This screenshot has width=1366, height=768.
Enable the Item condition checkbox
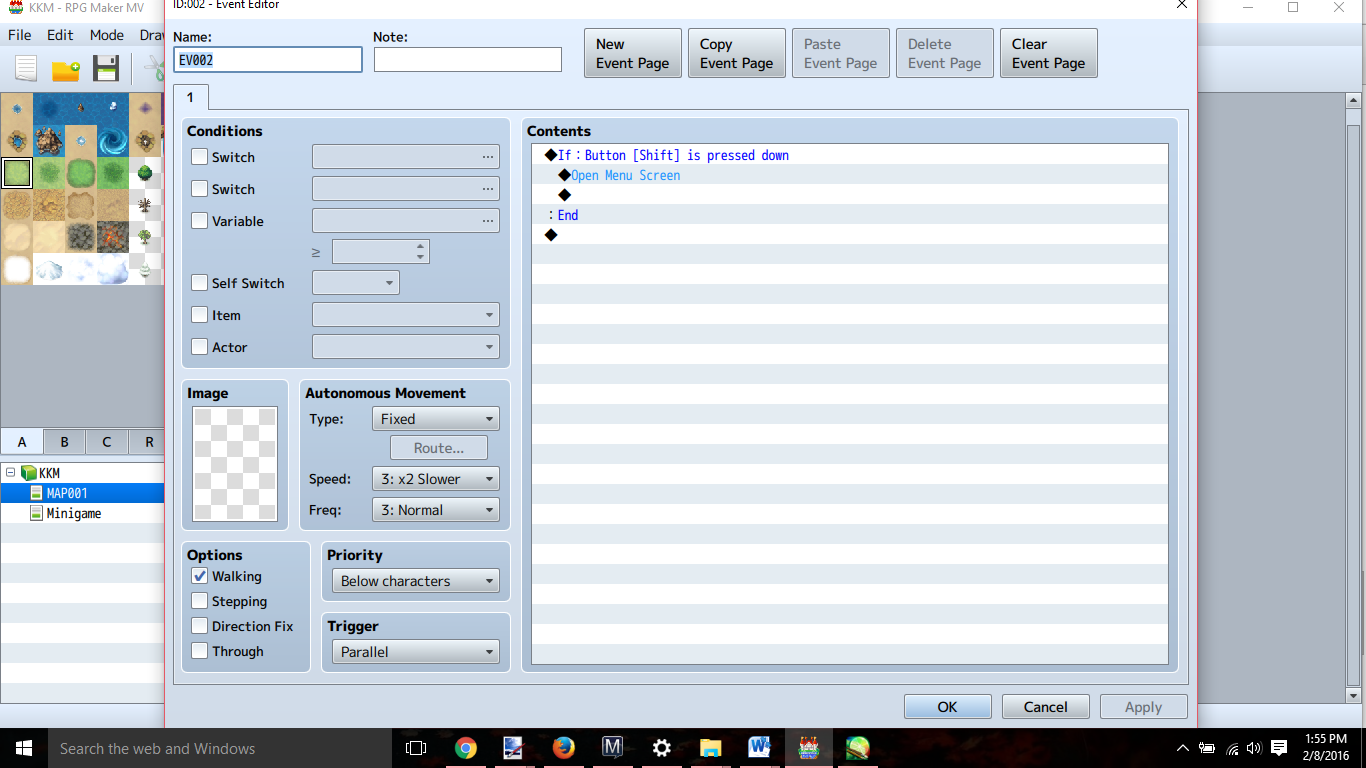[200, 315]
